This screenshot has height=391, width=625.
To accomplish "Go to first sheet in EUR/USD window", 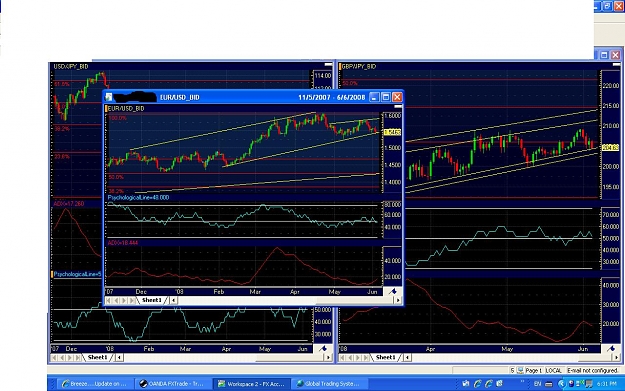I will coord(109,301).
